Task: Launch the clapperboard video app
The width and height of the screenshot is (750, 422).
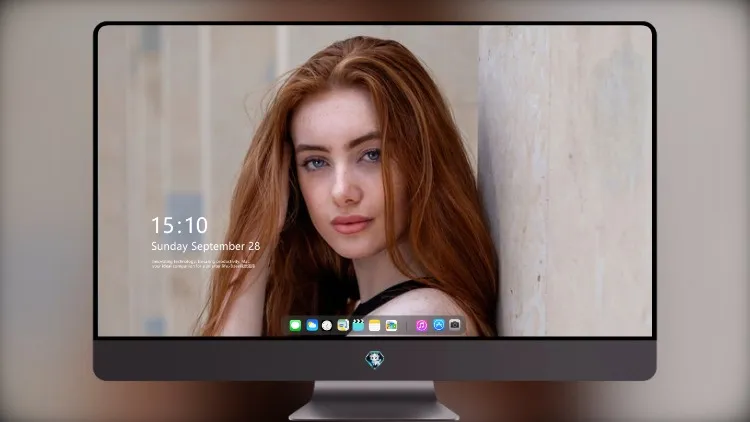Action: tap(358, 325)
